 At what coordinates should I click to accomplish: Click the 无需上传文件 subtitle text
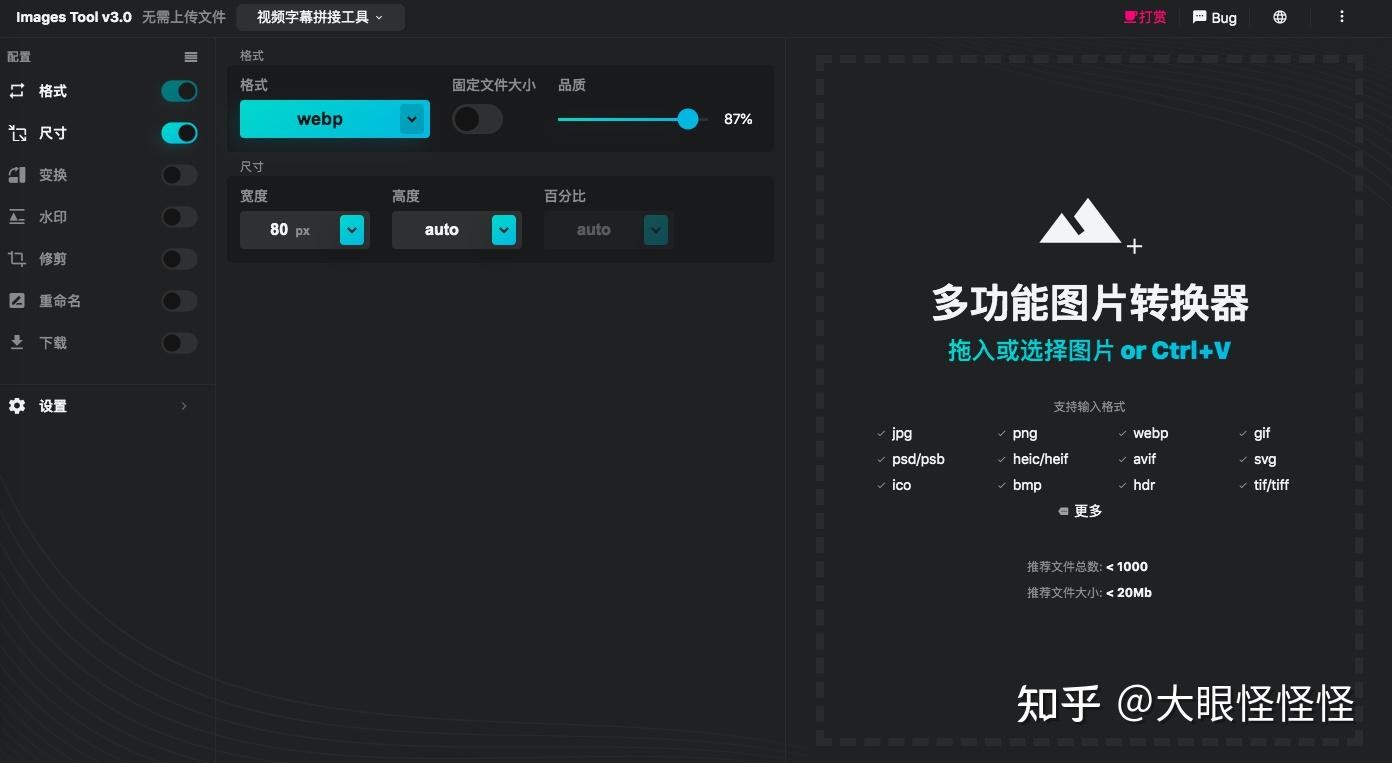[x=184, y=17]
